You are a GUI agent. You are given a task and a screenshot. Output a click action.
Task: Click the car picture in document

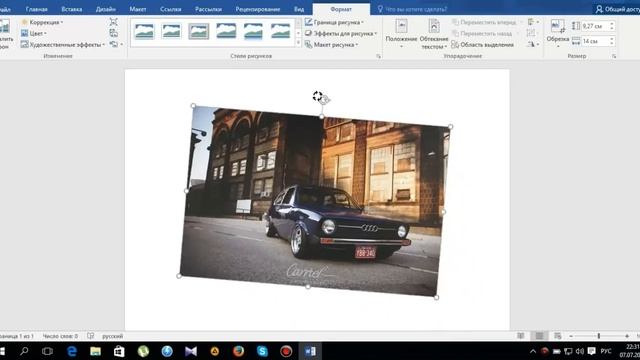click(x=314, y=201)
